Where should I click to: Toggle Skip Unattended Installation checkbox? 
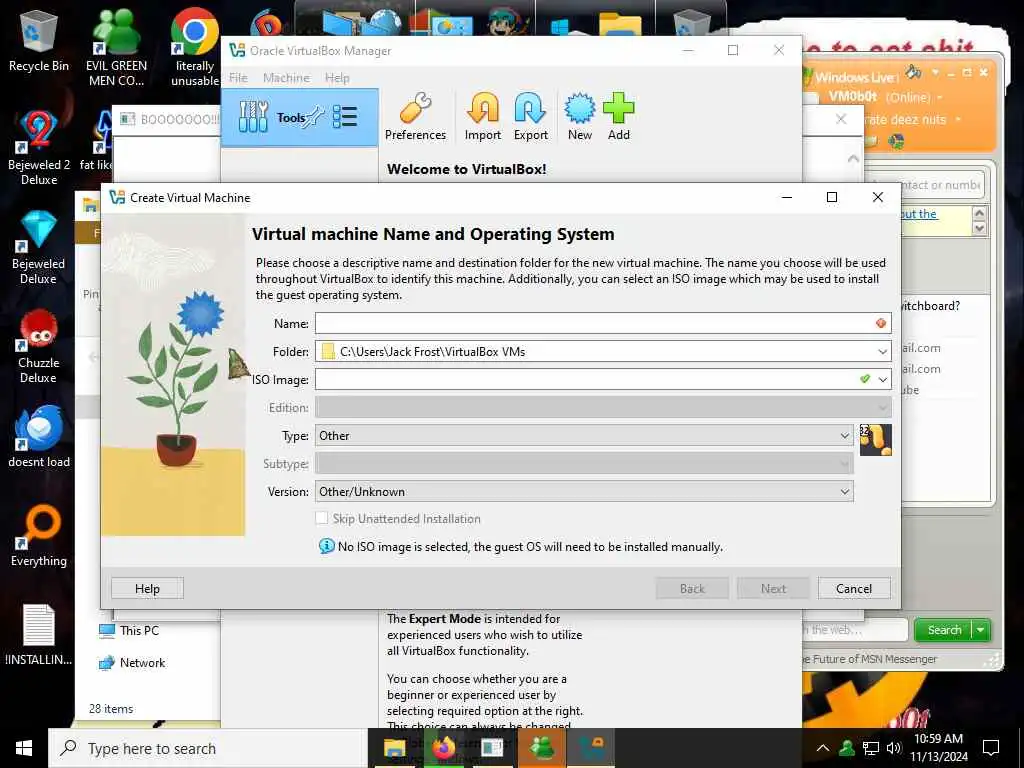(321, 519)
